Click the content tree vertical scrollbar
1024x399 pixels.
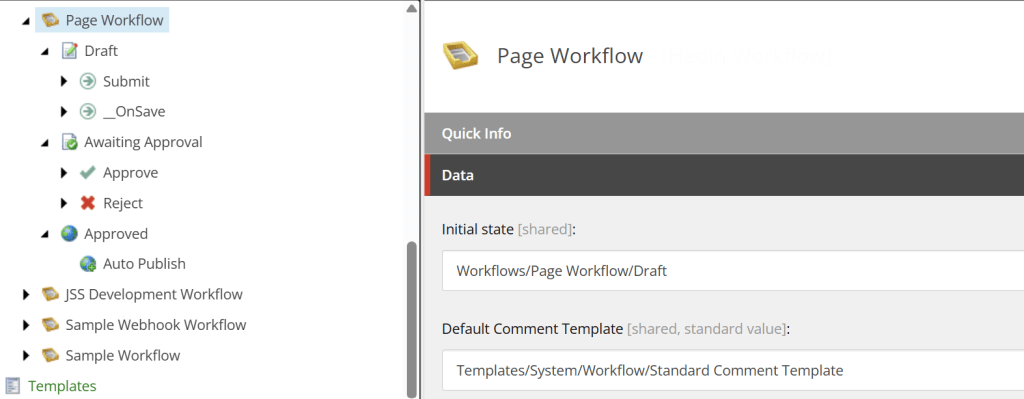coord(411,320)
